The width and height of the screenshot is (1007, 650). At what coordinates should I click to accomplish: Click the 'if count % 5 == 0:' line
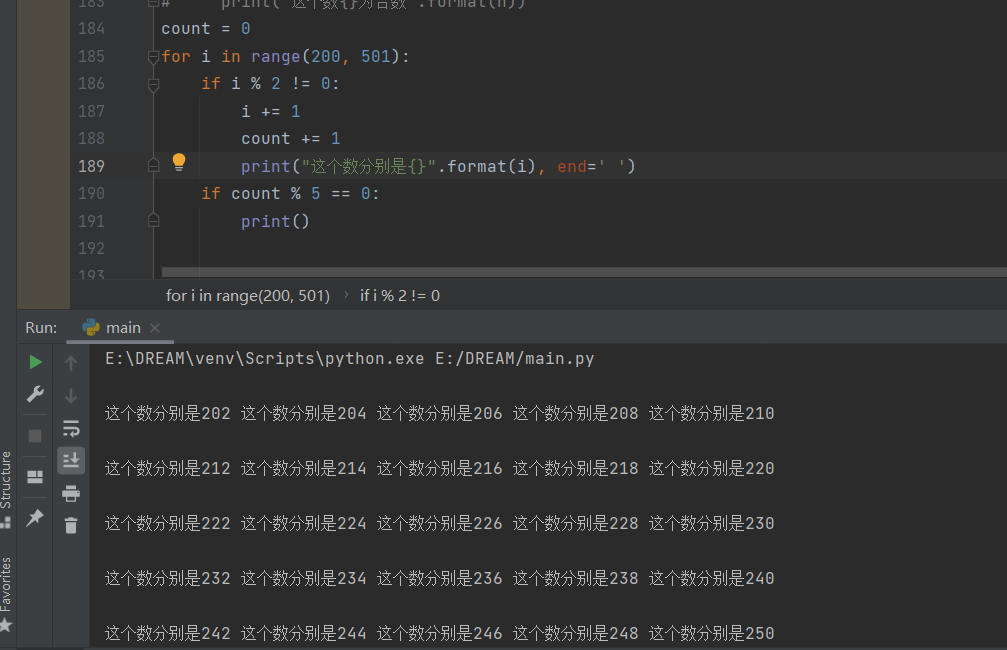[x=290, y=194]
